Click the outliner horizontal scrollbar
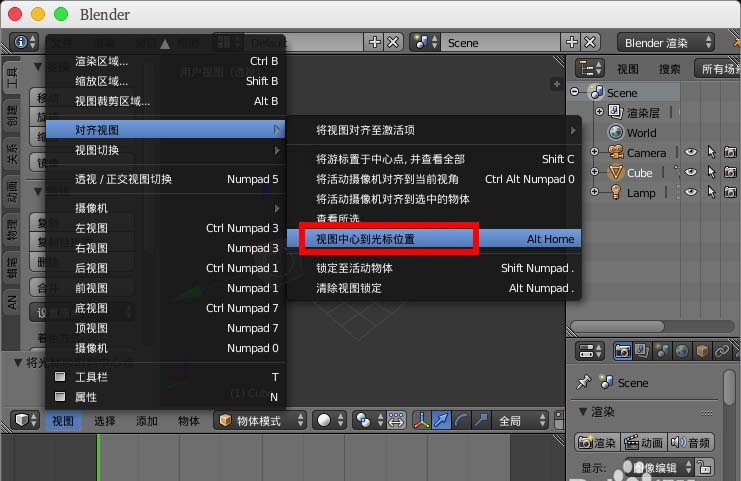The height and width of the screenshot is (481, 741). click(x=617, y=326)
